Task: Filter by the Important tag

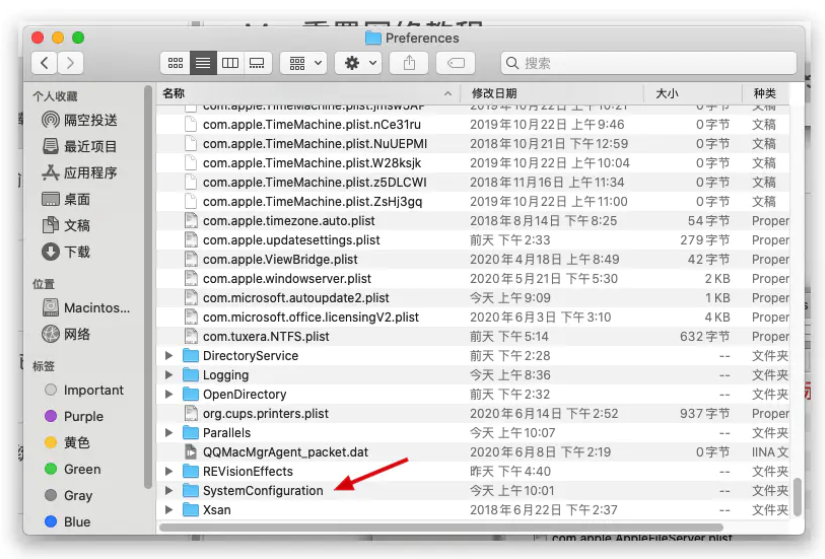Action: click(84, 390)
